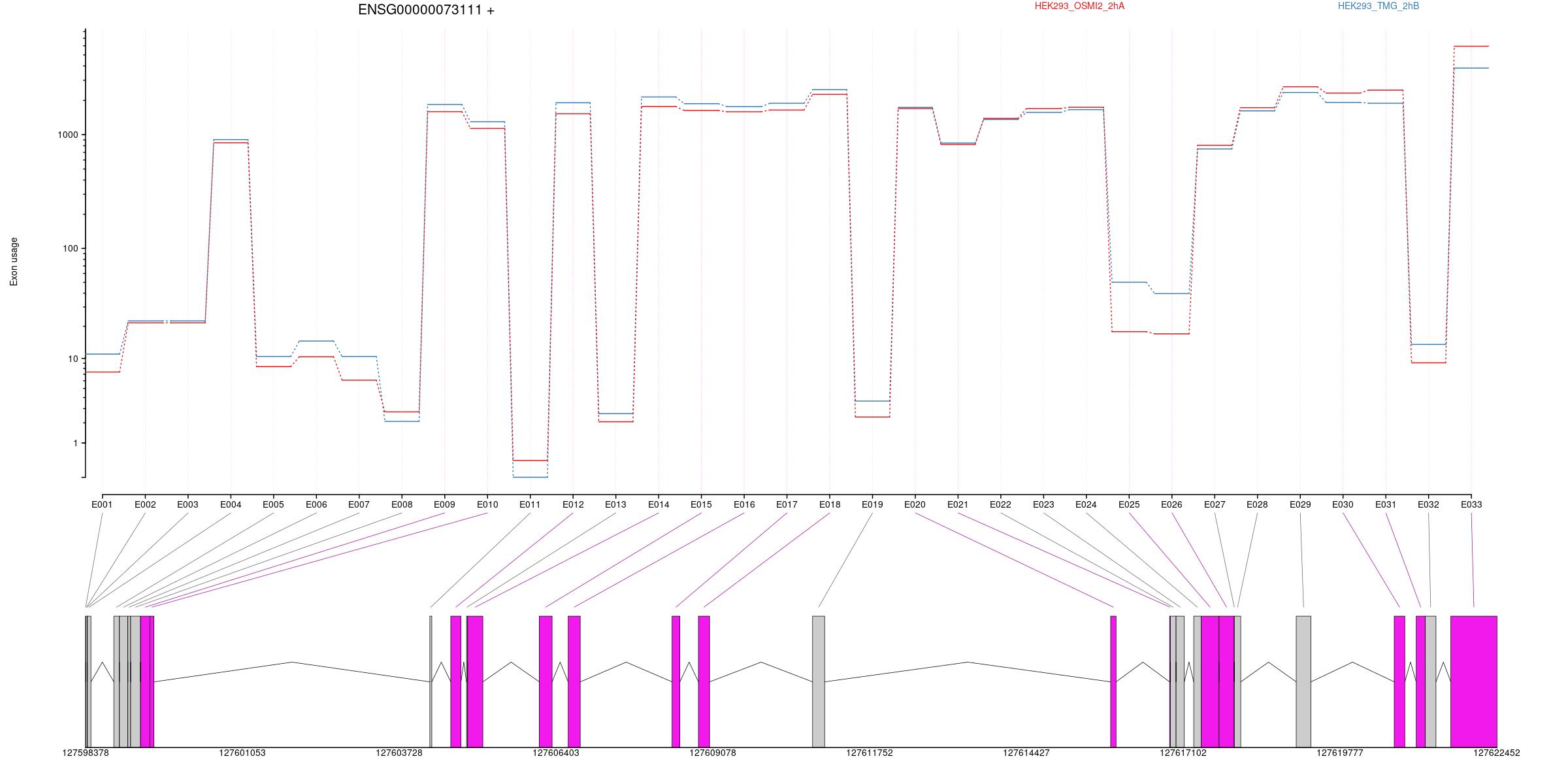Viewport: 1568px width, 784px height.
Task: Click the blue E025 usage line segment
Action: [1129, 282]
